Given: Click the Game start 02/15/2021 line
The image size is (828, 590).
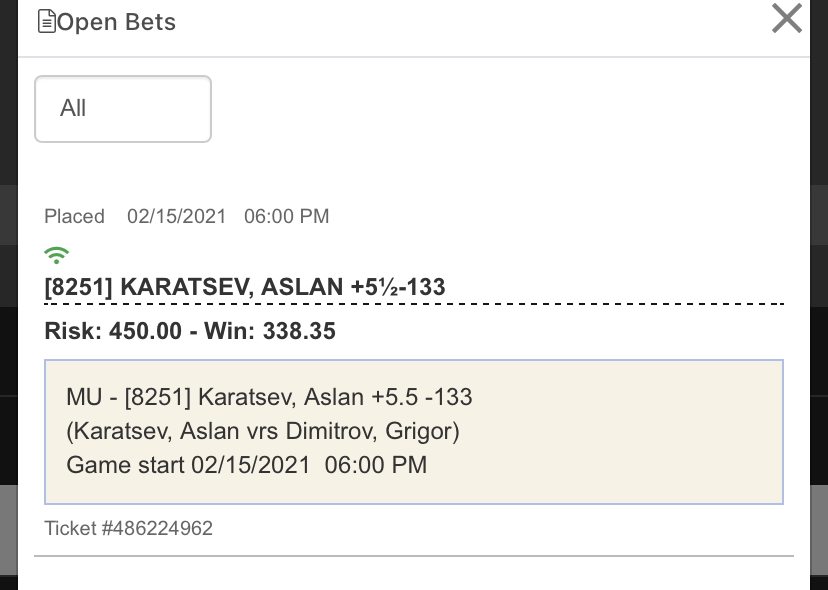Looking at the screenshot, I should [x=247, y=465].
